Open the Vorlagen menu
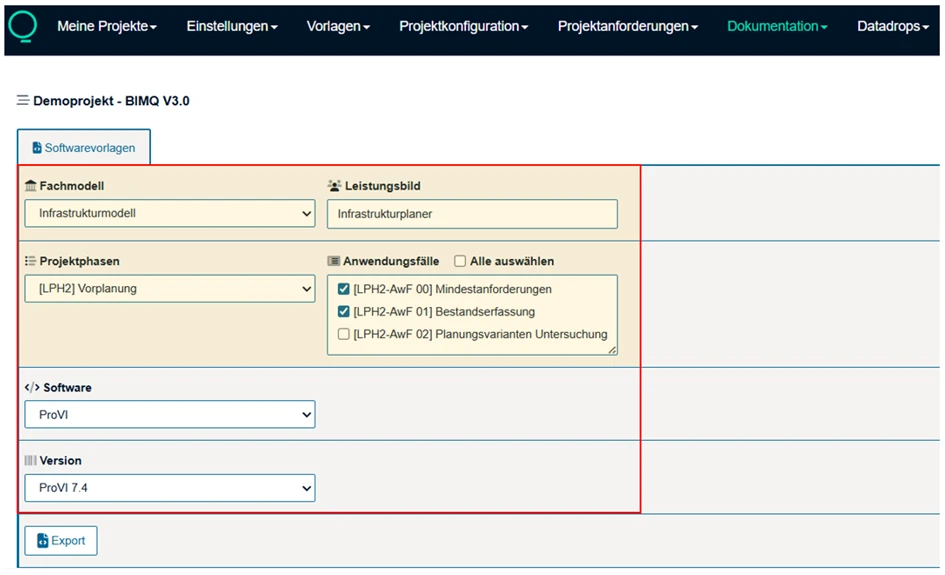The image size is (945, 575). point(338,27)
